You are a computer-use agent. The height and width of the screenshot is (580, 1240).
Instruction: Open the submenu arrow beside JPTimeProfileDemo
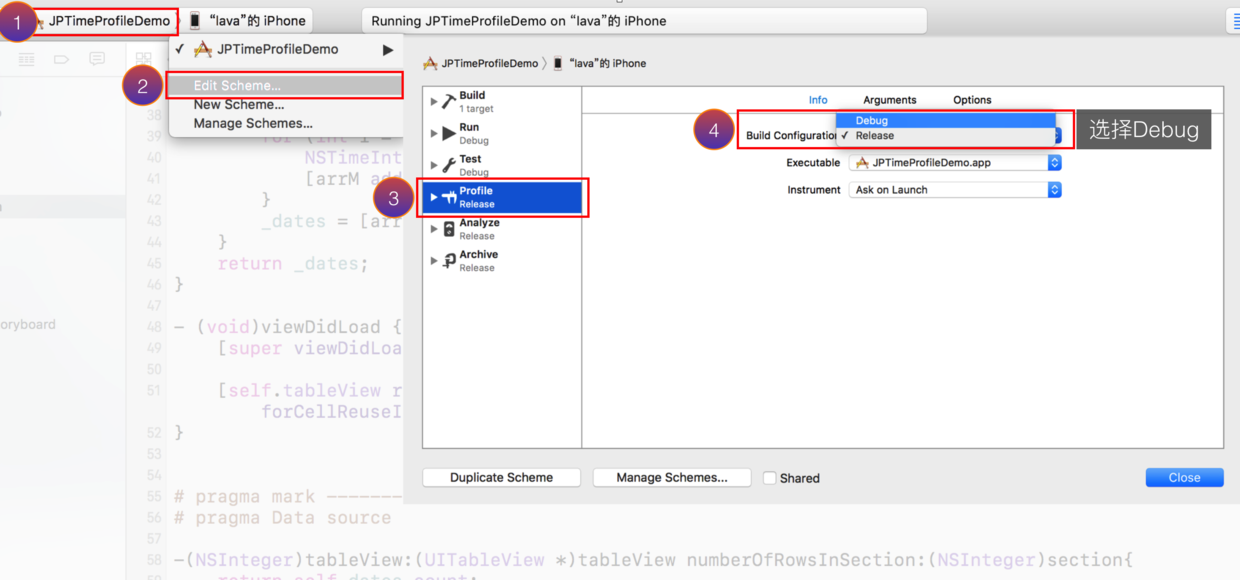tap(388, 50)
